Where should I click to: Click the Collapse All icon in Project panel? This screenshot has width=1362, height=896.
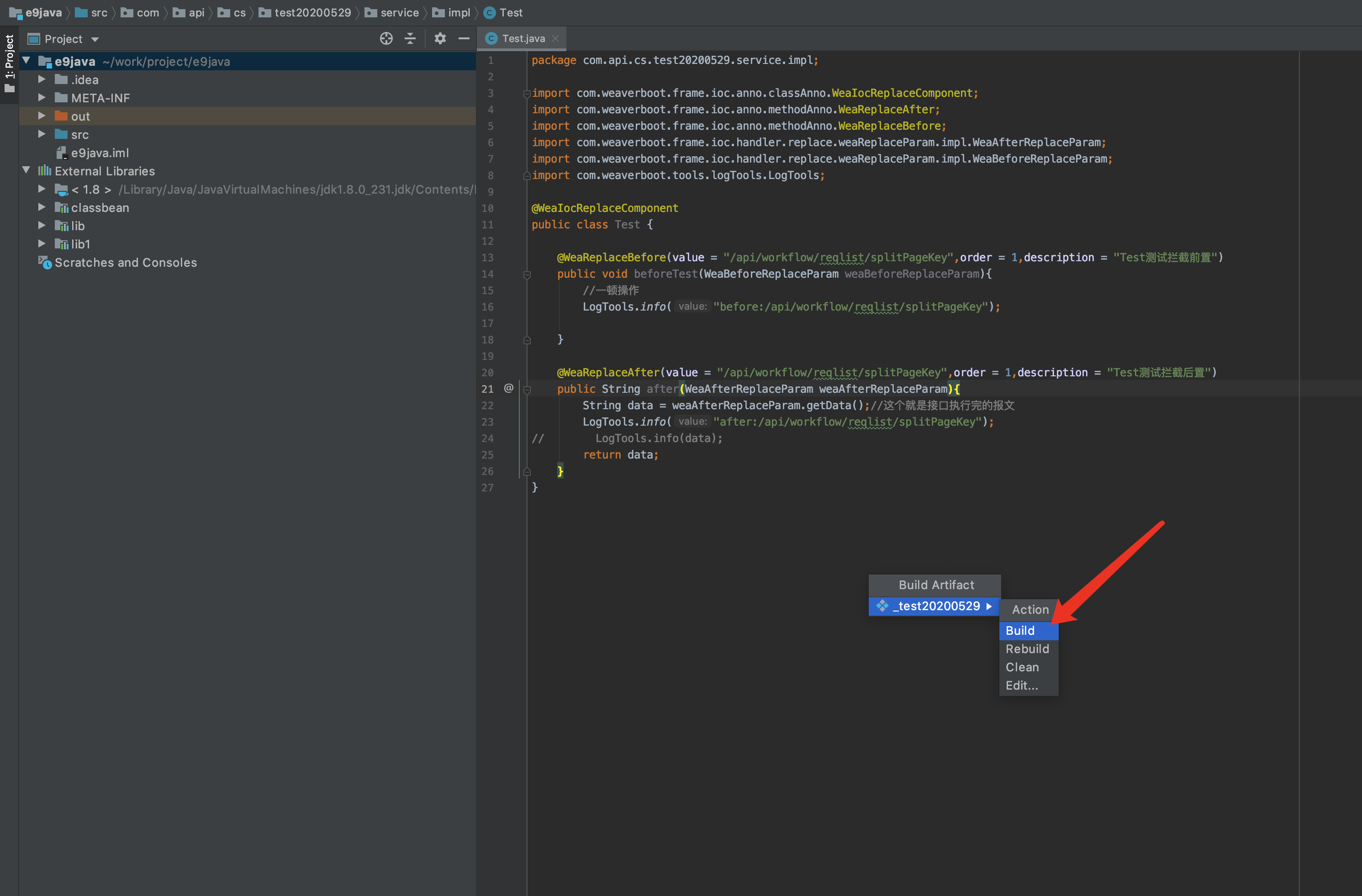click(410, 38)
